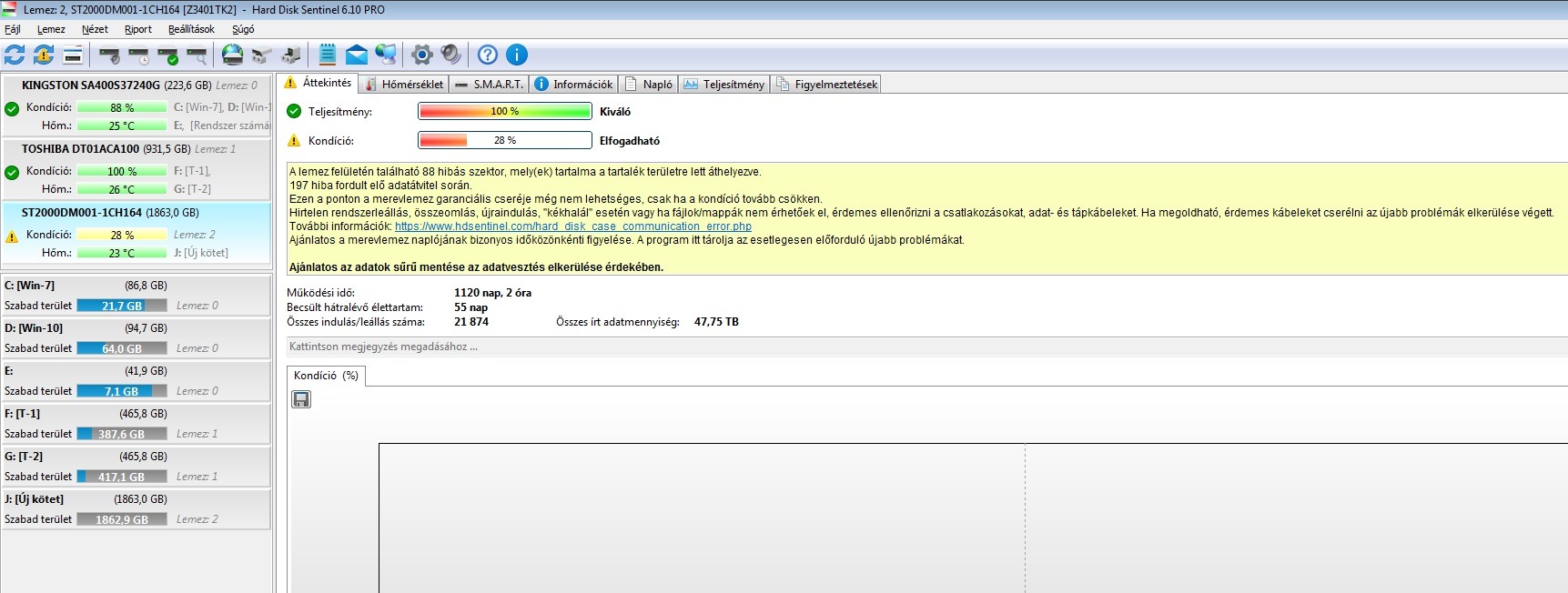This screenshot has height=593, width=1568.
Task: Switch to the Teljesítmény tab
Action: point(724,85)
